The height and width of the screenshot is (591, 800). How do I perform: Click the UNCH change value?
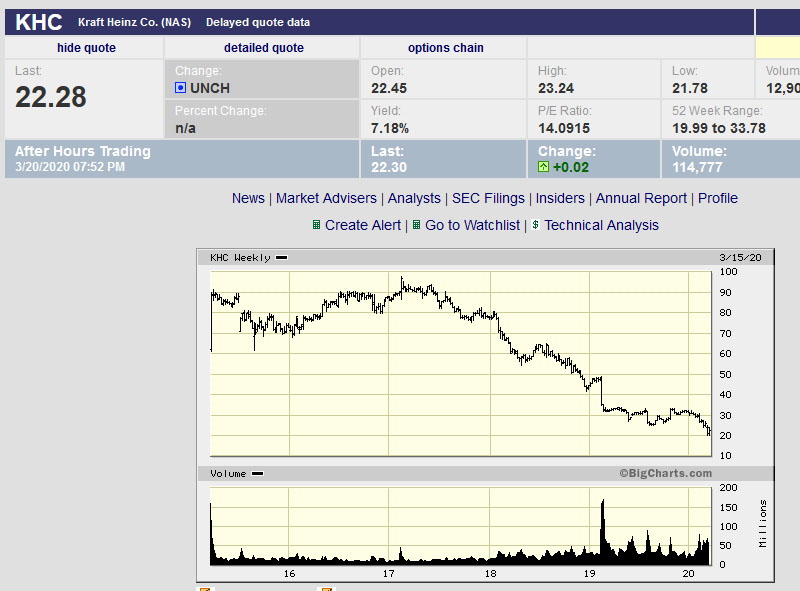pos(210,88)
